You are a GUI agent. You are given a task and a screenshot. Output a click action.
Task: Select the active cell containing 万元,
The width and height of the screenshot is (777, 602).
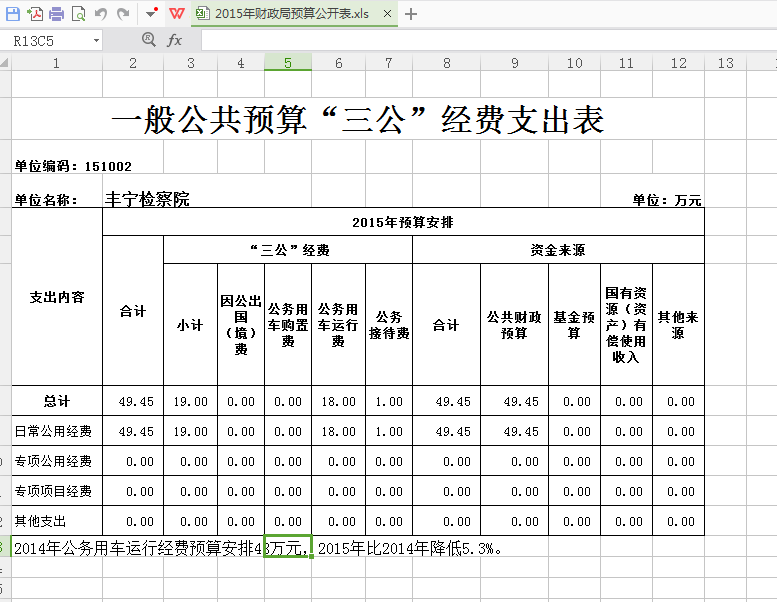288,547
